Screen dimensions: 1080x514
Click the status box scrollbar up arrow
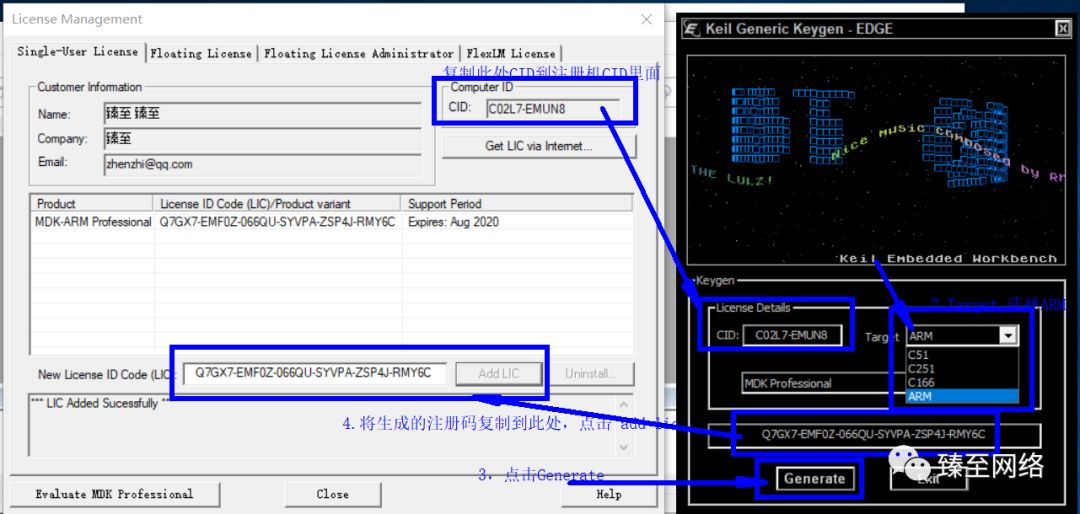[624, 404]
